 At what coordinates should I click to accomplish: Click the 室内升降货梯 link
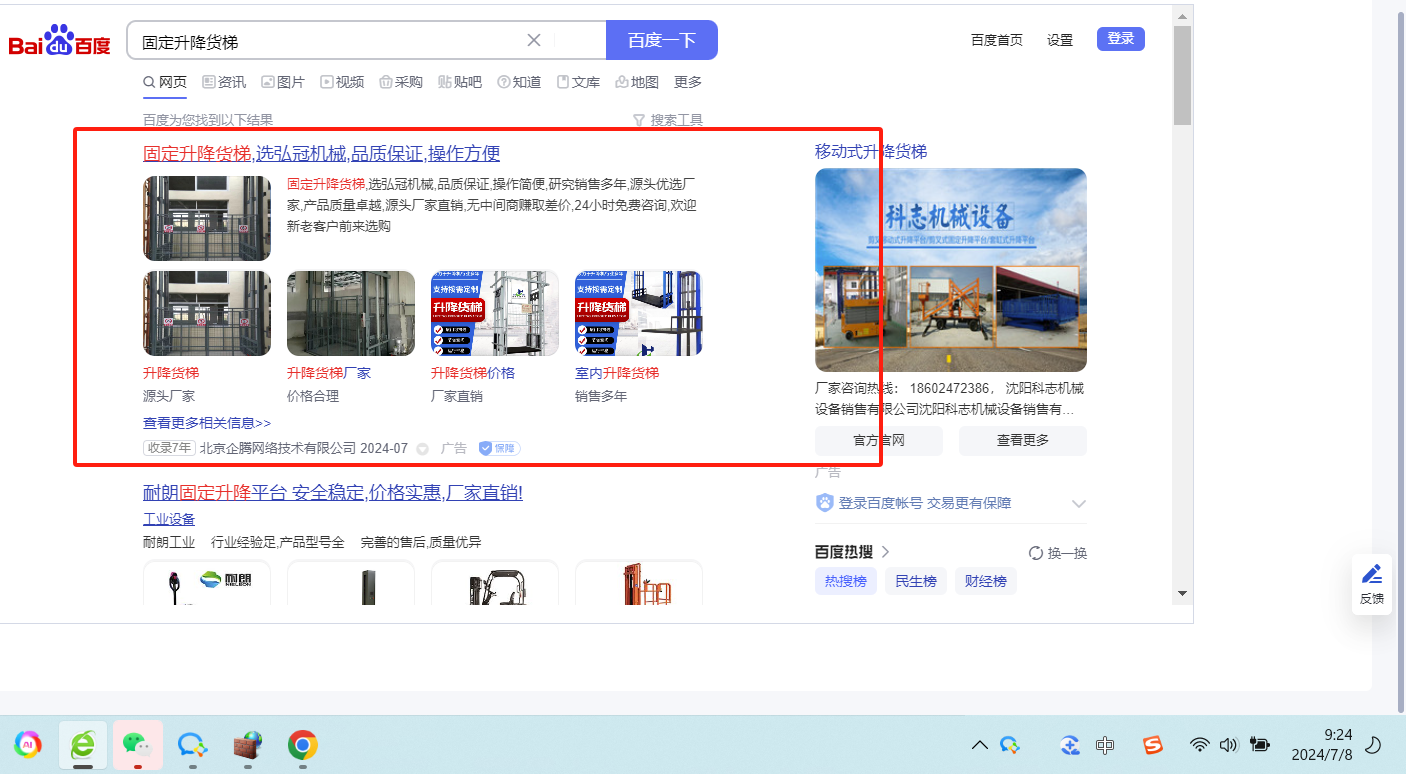[617, 373]
